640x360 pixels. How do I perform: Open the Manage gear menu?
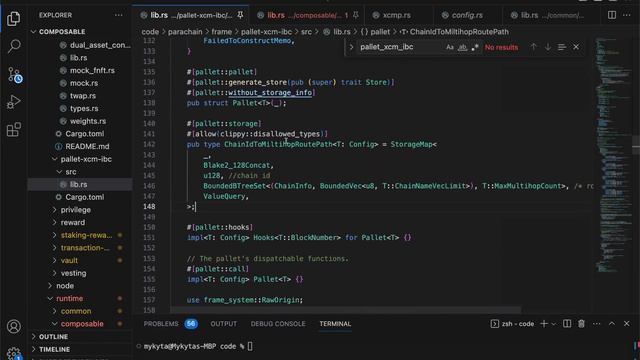(x=13, y=353)
